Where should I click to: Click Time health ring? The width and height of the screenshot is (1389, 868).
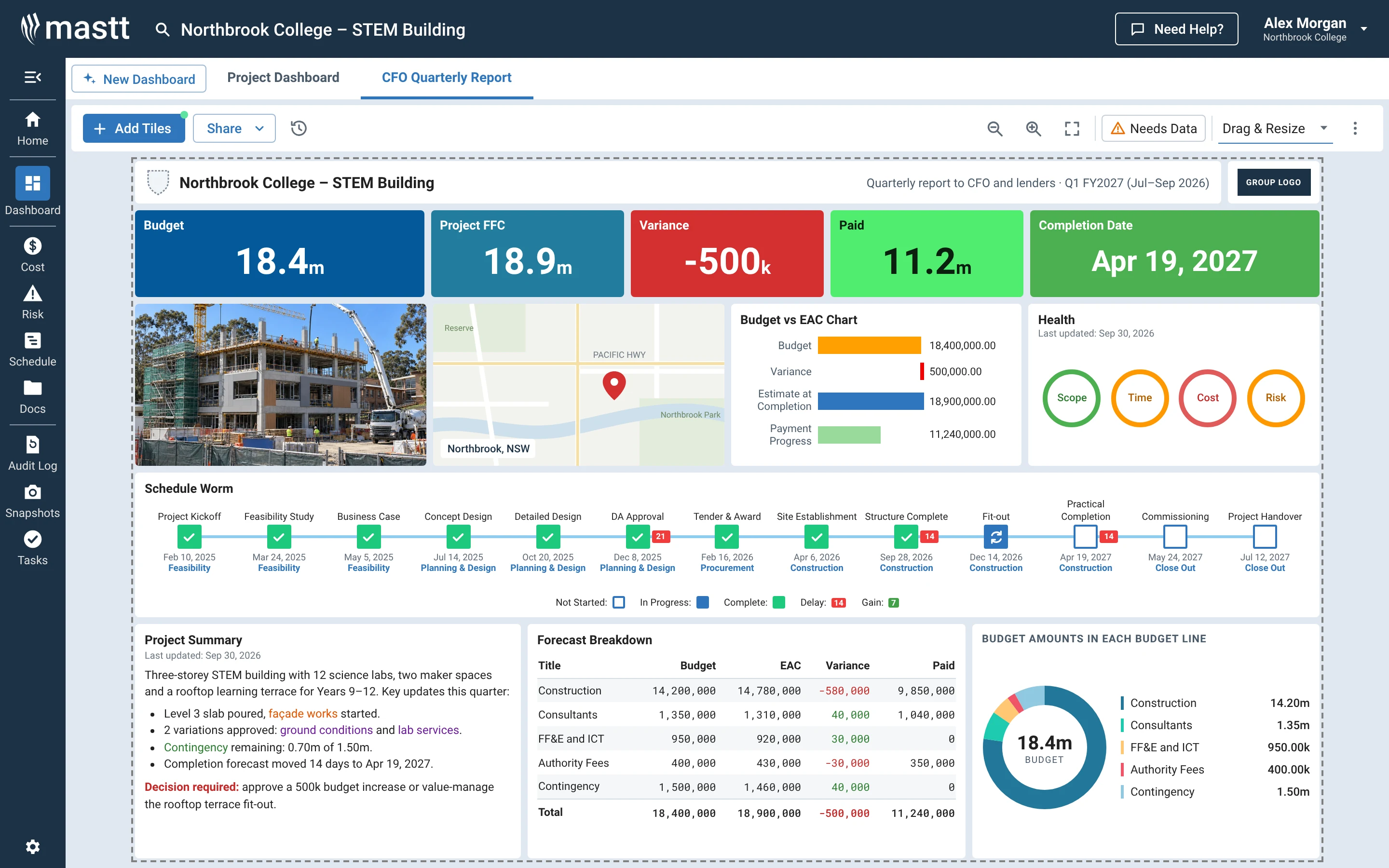point(1139,398)
